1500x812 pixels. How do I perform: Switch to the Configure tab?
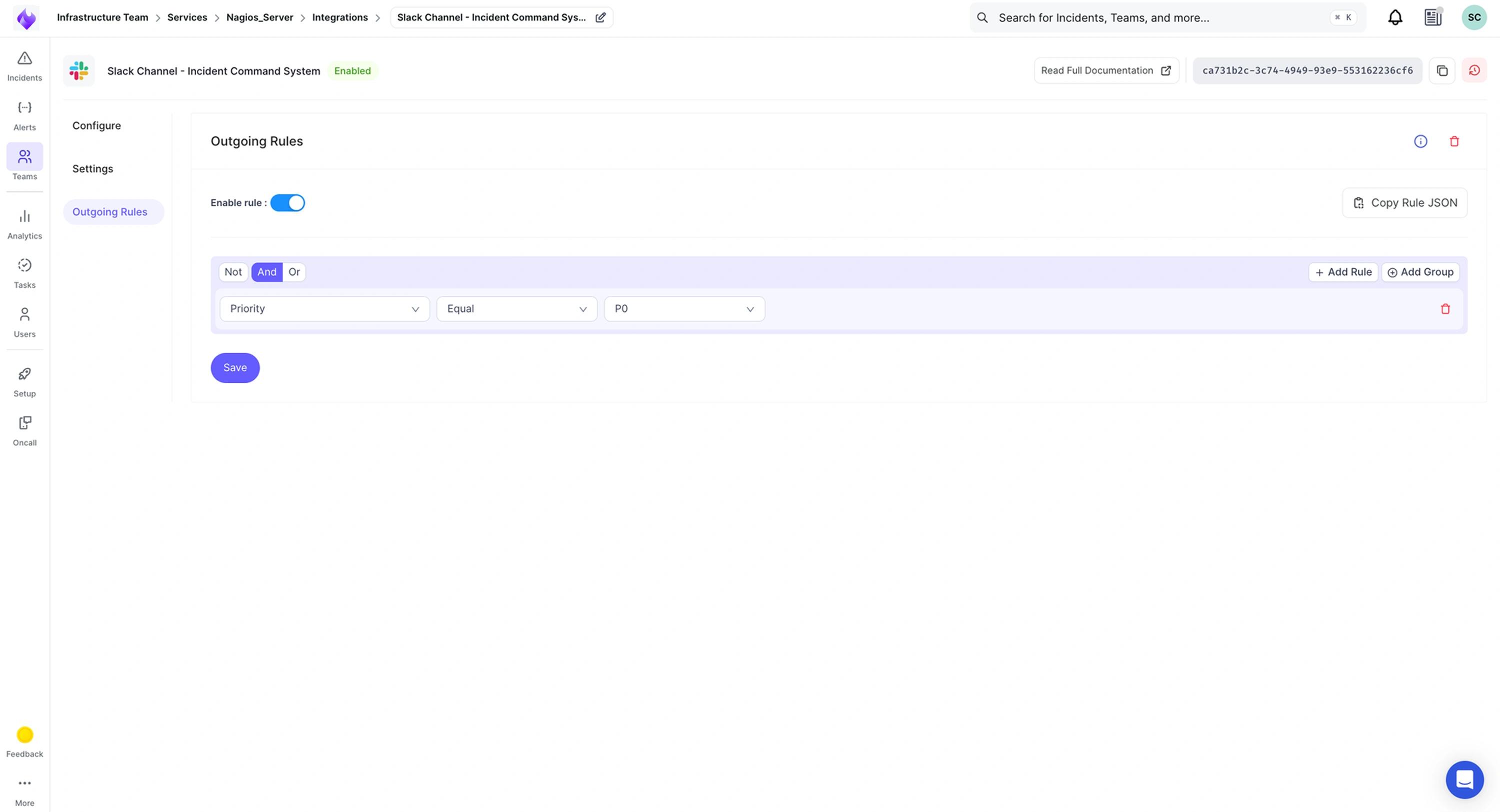click(96, 126)
